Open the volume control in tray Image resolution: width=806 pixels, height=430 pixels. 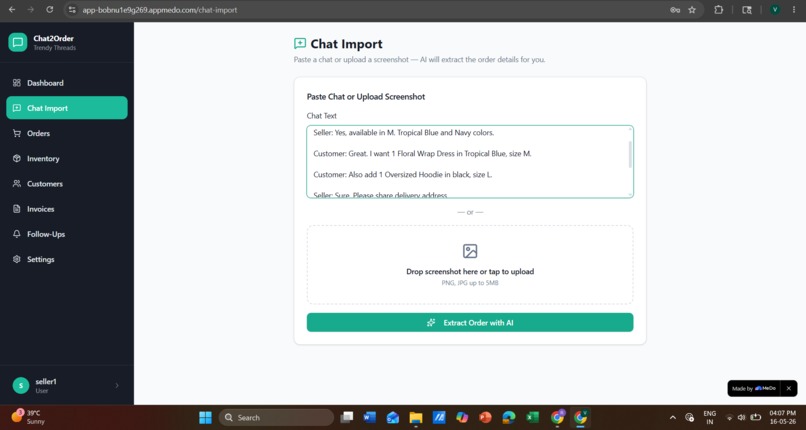click(x=742, y=418)
